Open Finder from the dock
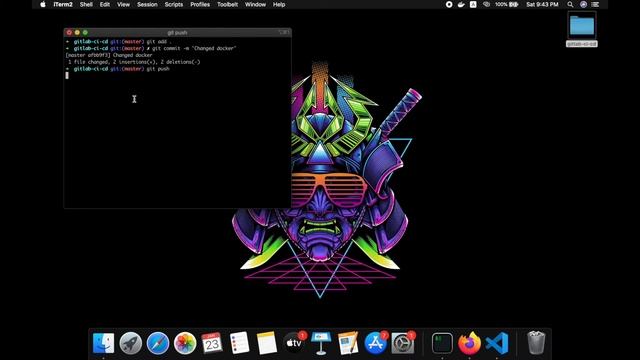Image resolution: width=640 pixels, height=360 pixels. pyautogui.click(x=103, y=343)
